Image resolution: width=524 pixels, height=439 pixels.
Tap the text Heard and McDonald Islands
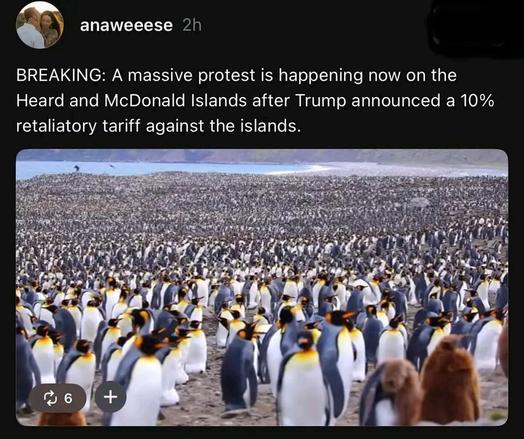132,101
